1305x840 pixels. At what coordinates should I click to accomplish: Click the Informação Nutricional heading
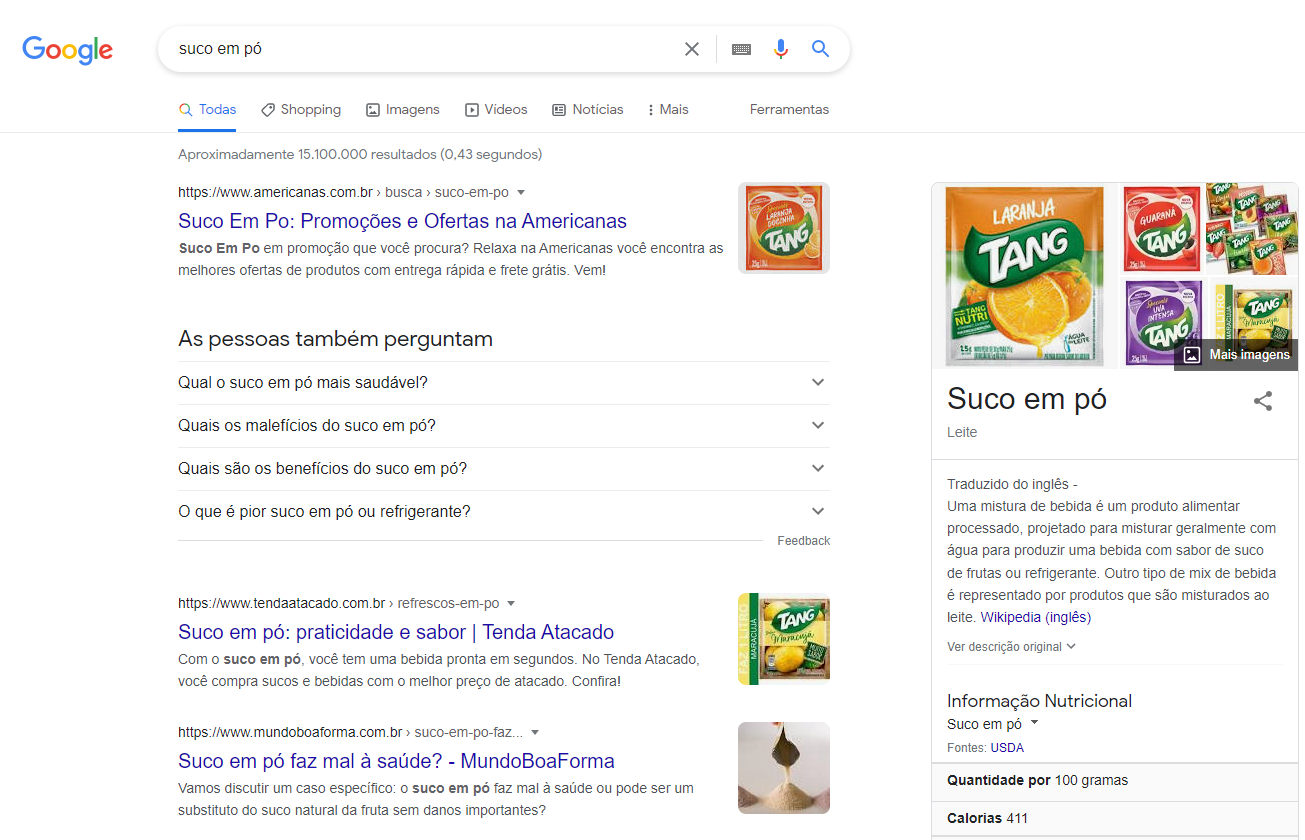1039,701
